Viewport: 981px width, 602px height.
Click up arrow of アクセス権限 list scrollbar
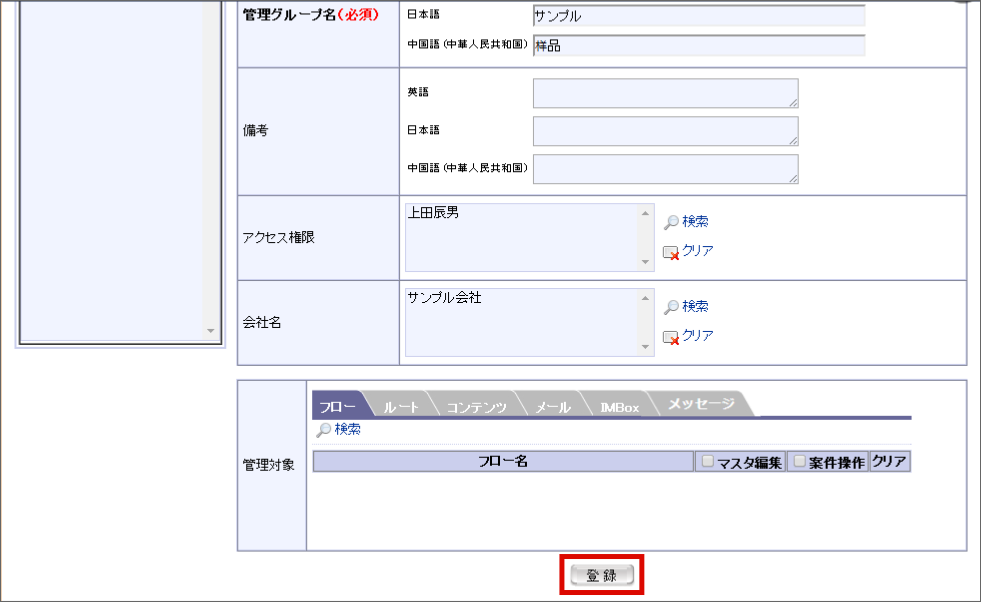tap(645, 213)
